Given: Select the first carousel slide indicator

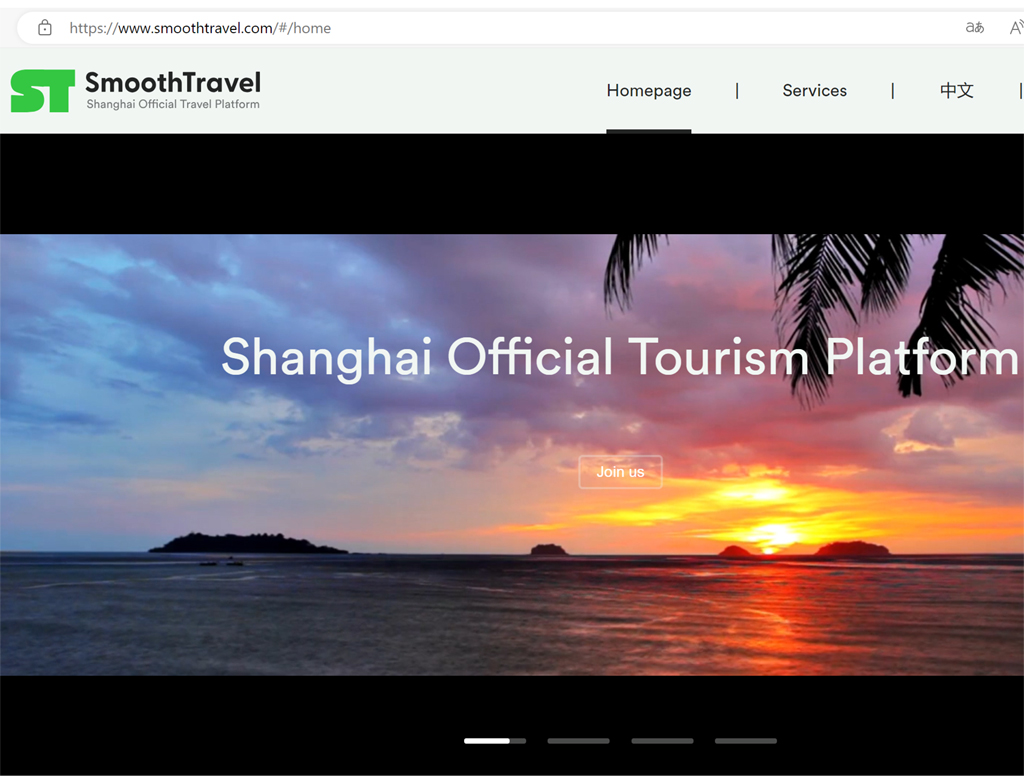Looking at the screenshot, I should (x=494, y=741).
